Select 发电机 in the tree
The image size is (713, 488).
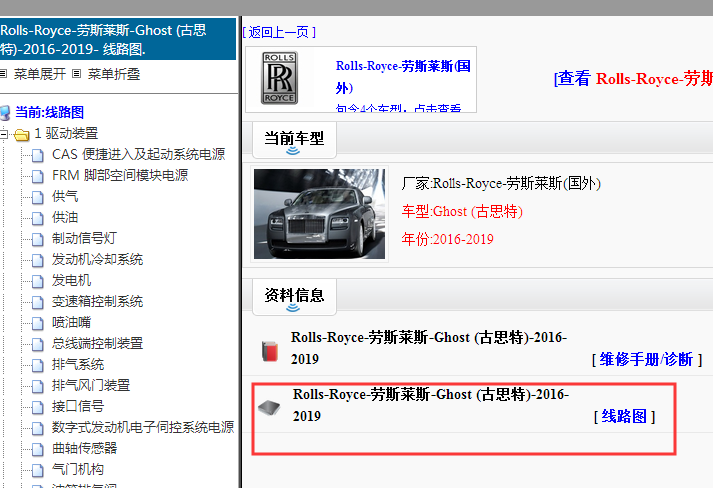[x=71, y=281]
